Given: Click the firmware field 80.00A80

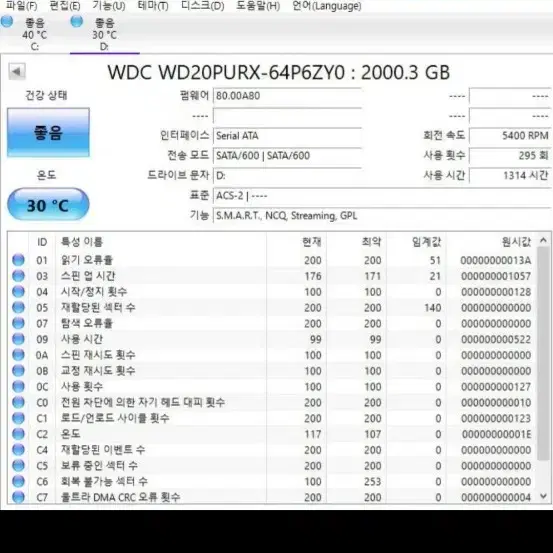Looking at the screenshot, I should (x=287, y=96).
